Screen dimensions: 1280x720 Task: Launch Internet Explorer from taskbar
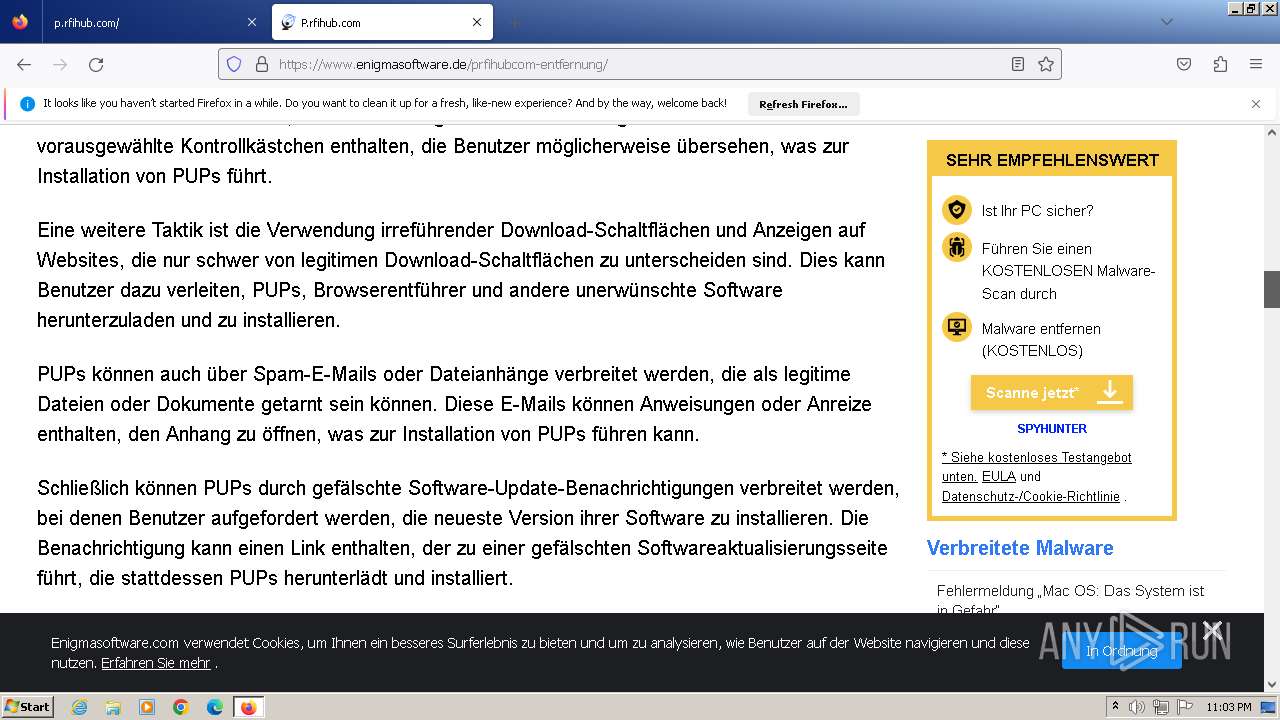79,707
